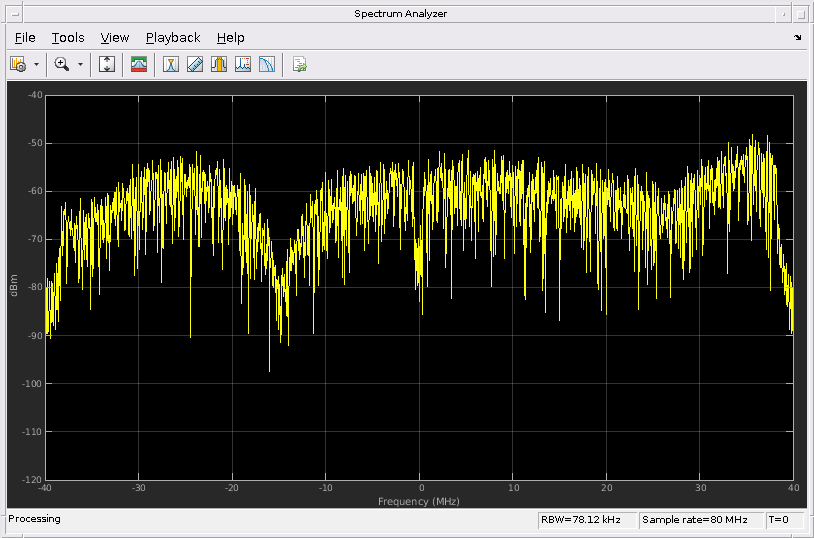Image resolution: width=814 pixels, height=538 pixels.
Task: Click the dock arrow at menu bar right
Action: click(797, 38)
